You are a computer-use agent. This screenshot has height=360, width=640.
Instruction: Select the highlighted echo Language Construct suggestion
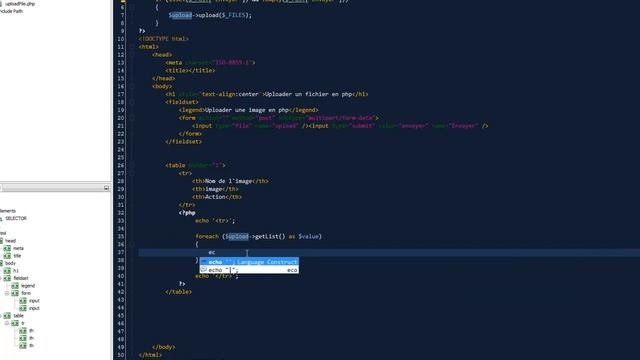point(249,262)
